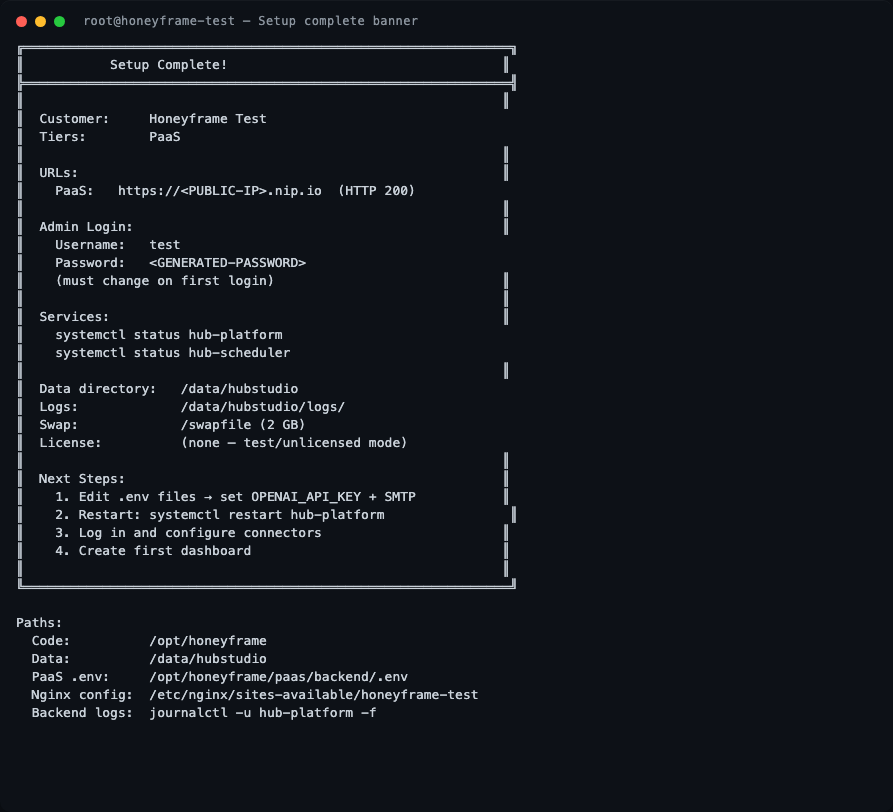The width and height of the screenshot is (893, 812).
Task: Click the yellow minimize window button
Action: pos(40,21)
